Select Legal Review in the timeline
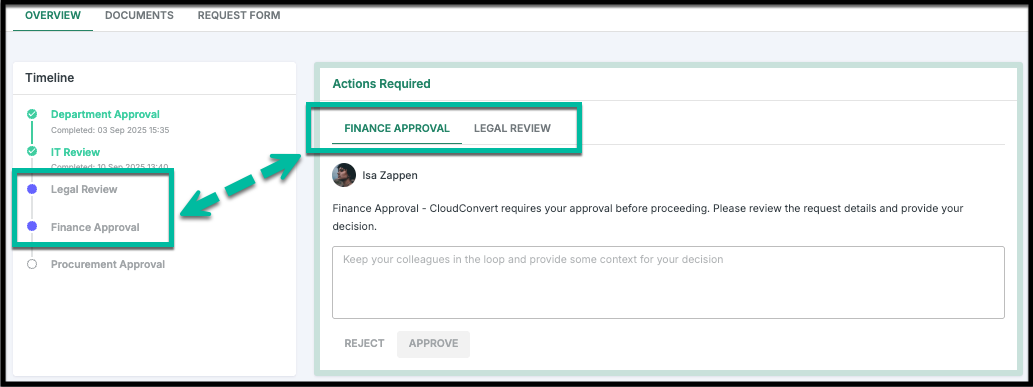 click(x=84, y=189)
